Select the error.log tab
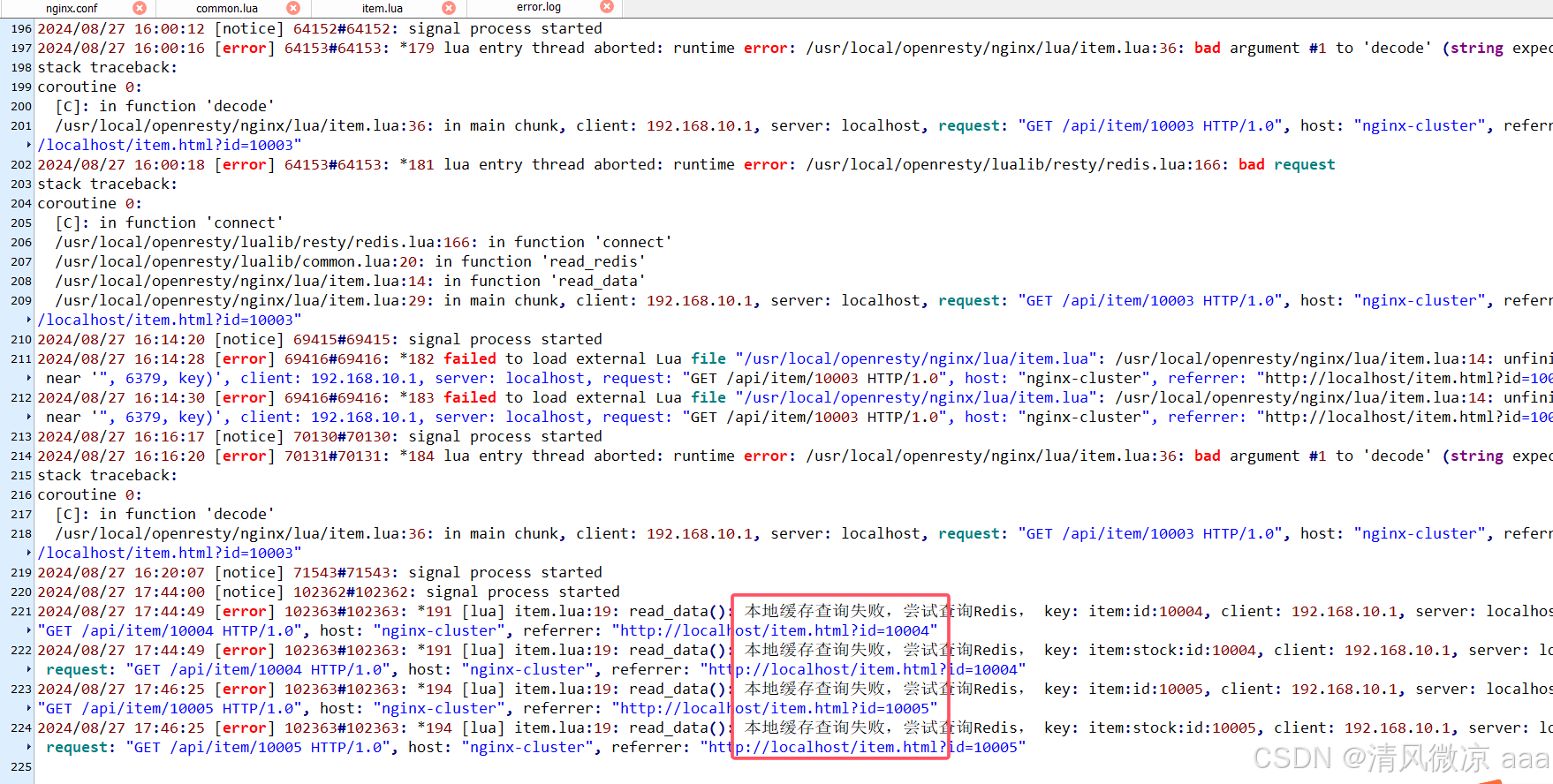Image resolution: width=1553 pixels, height=784 pixels. [539, 7]
